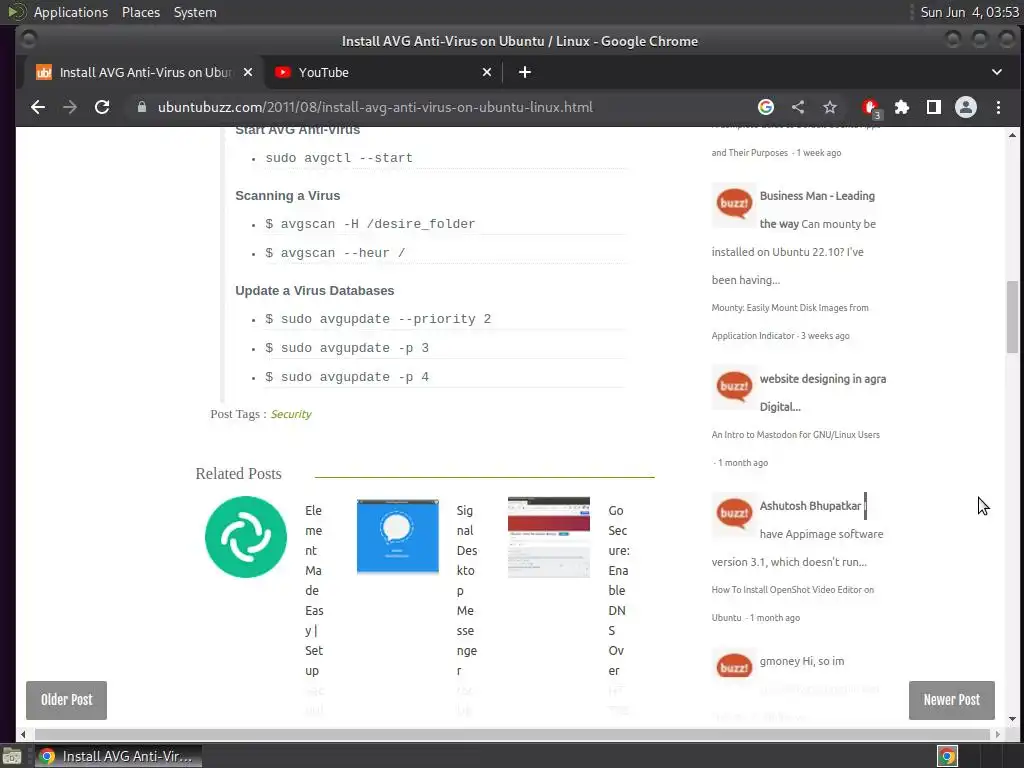Open the Google icon in address bar
Screen dimensions: 1024x768
click(x=766, y=107)
